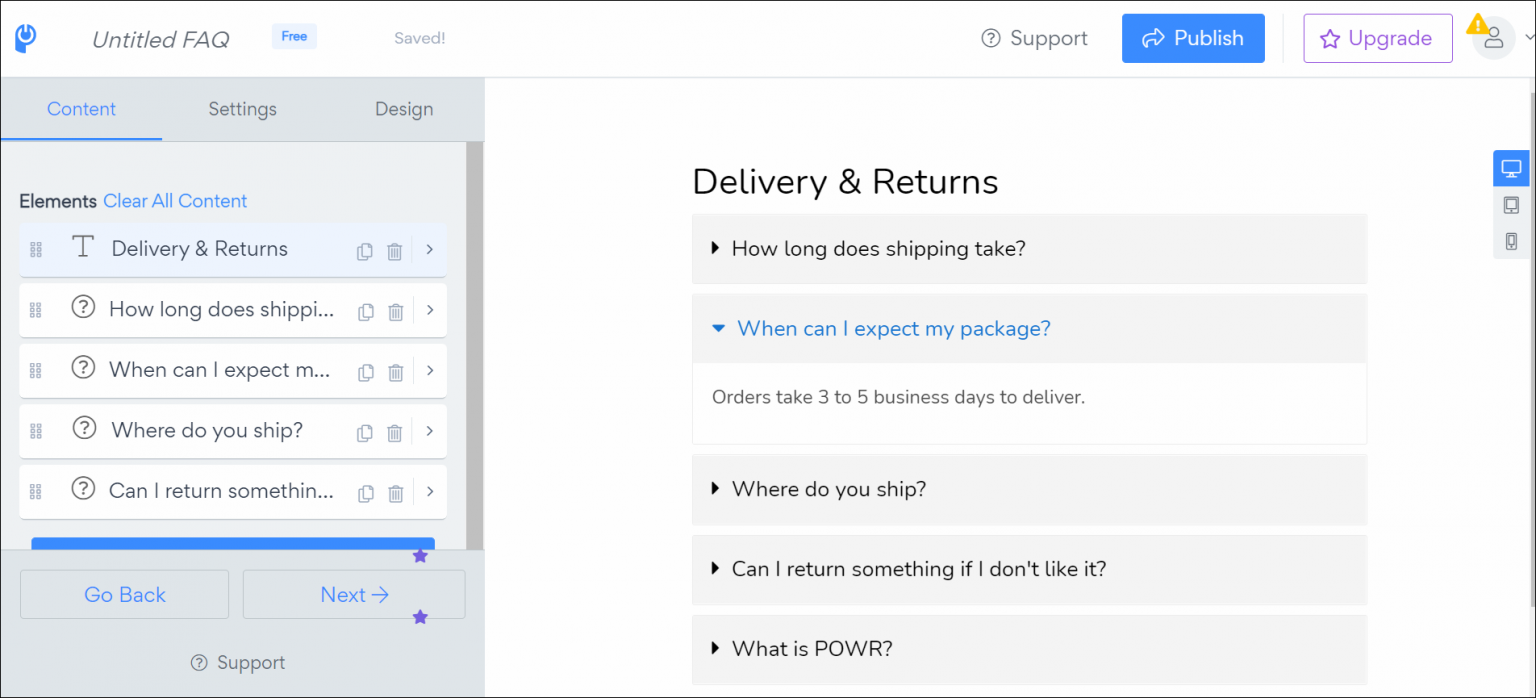
Task: Open the Design tab
Action: click(x=404, y=109)
